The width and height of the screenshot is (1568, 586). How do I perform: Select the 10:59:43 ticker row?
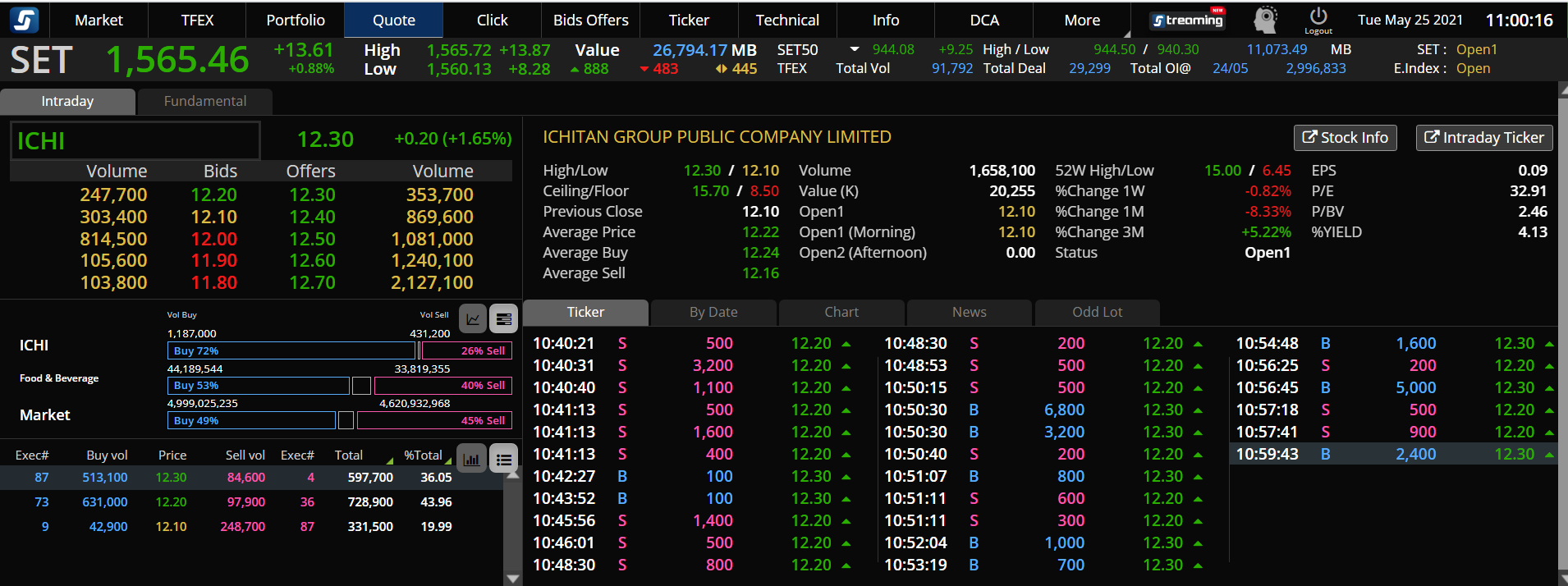[x=1393, y=454]
